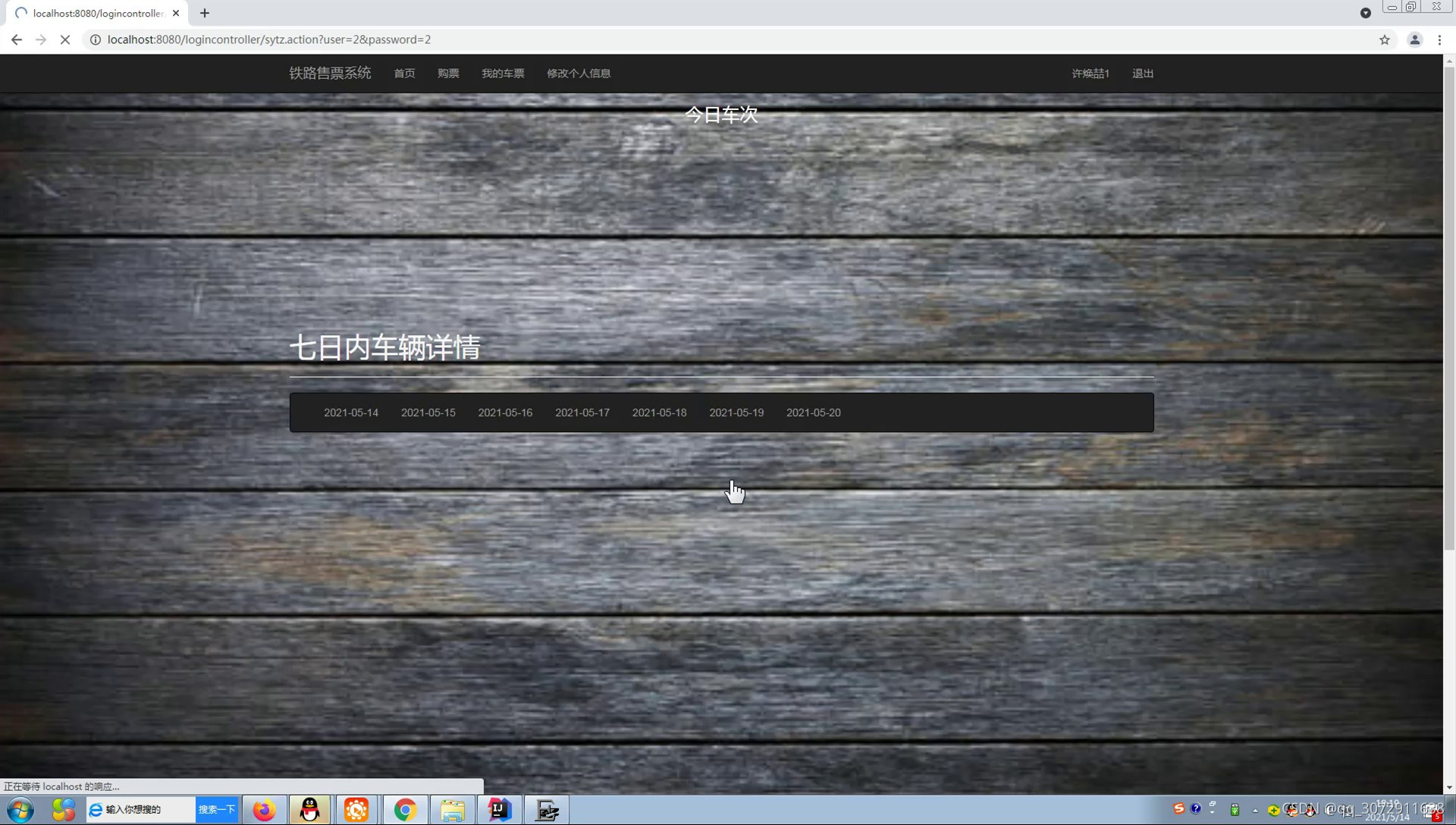Select the 2021-05-20 date tab
Viewport: 1456px width, 825px height.
(813, 412)
